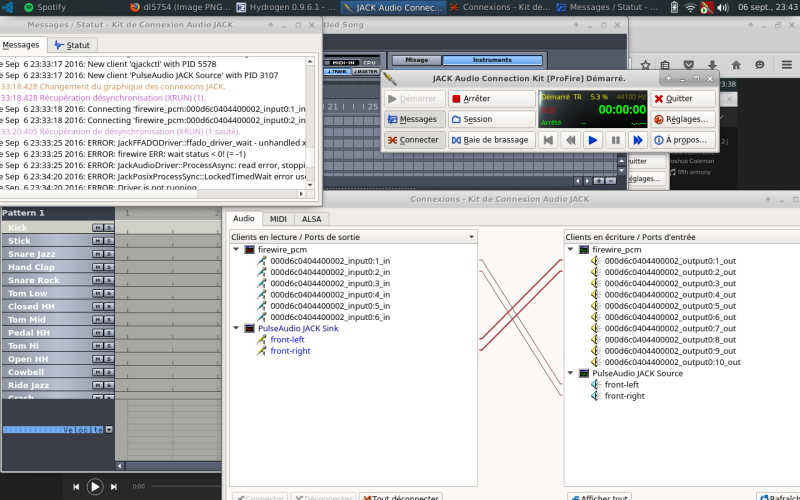Switch to the MIDI connections tab
Image resolution: width=800 pixels, height=500 pixels.
point(278,219)
